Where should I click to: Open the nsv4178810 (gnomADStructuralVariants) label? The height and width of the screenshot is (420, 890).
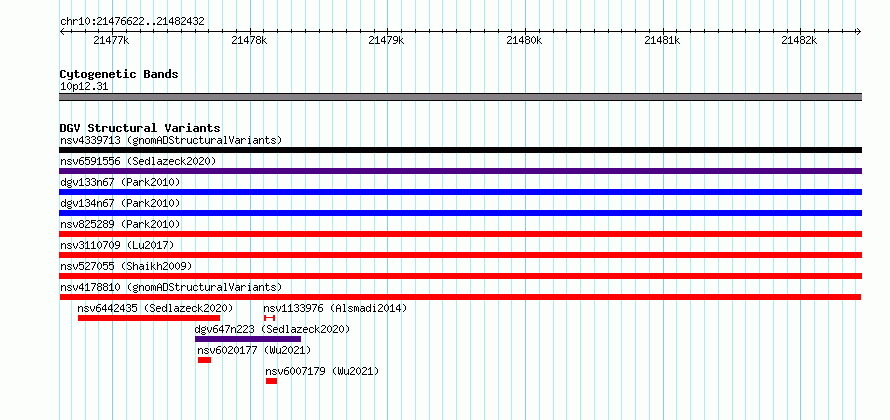(171, 287)
